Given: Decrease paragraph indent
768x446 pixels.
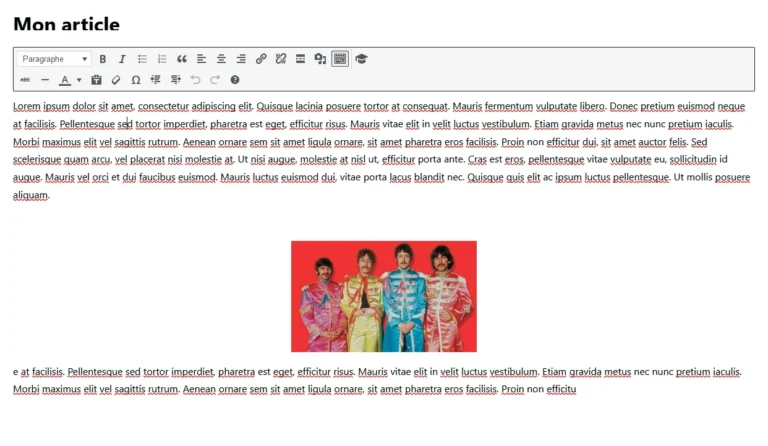Looking at the screenshot, I should (x=156, y=80).
